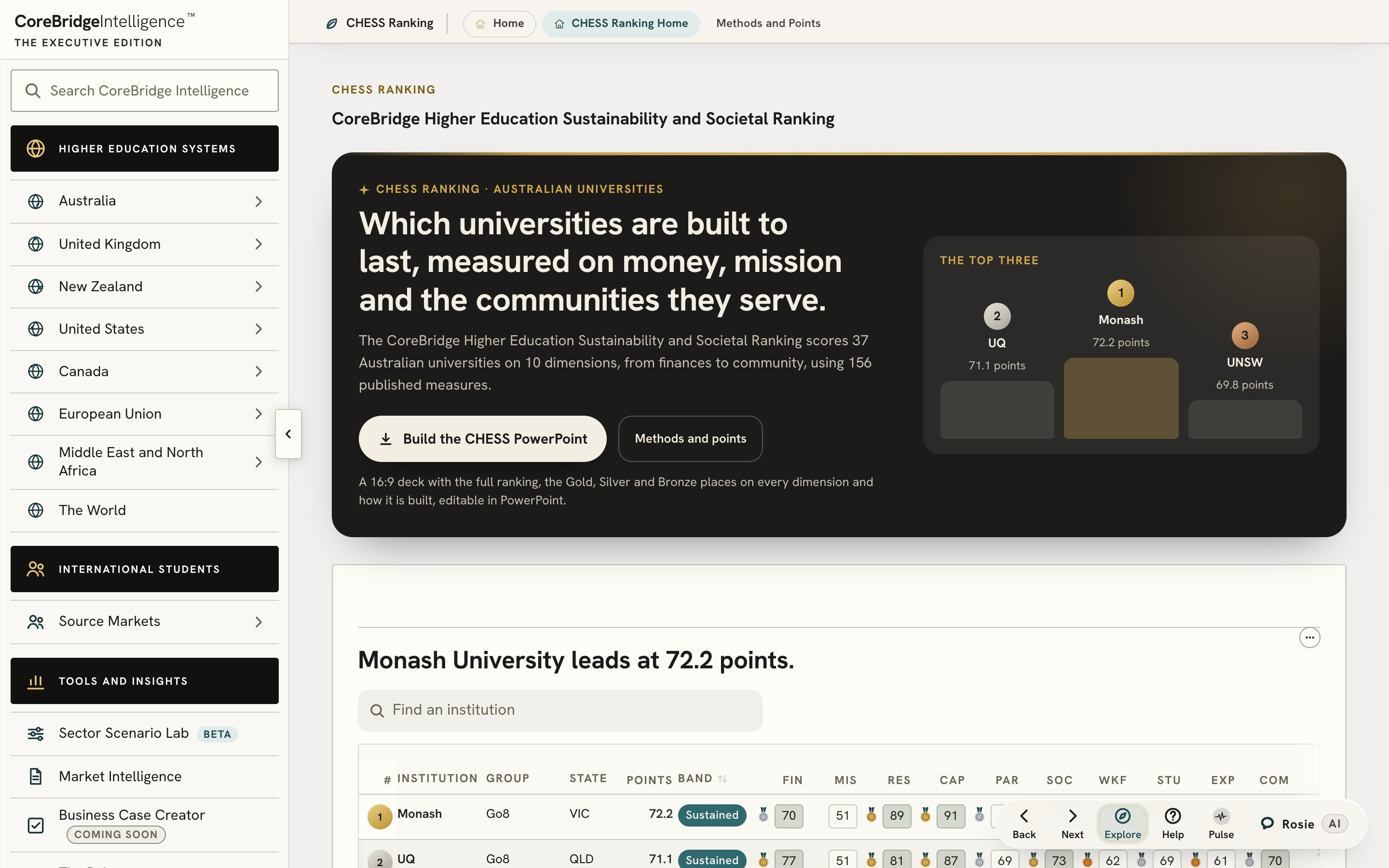Click the 'STATE' column header
The width and height of the screenshot is (1389, 868).
point(588,778)
